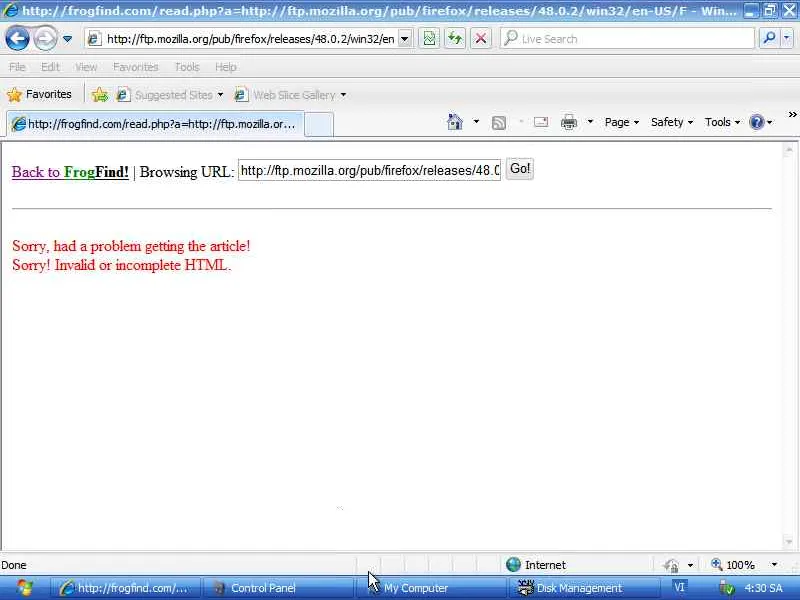This screenshot has width=800, height=600.
Task: Expand the address bar dropdown arrow
Action: tap(405, 39)
